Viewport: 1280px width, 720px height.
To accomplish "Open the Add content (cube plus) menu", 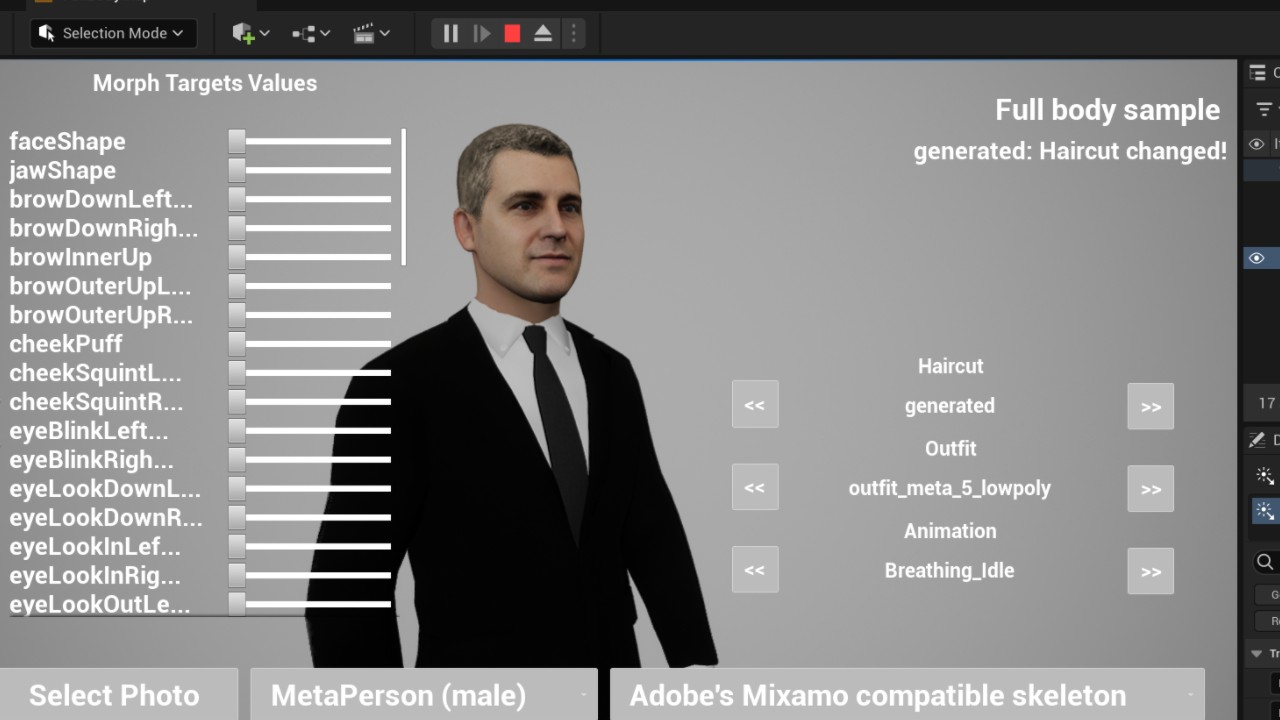I will (x=250, y=34).
